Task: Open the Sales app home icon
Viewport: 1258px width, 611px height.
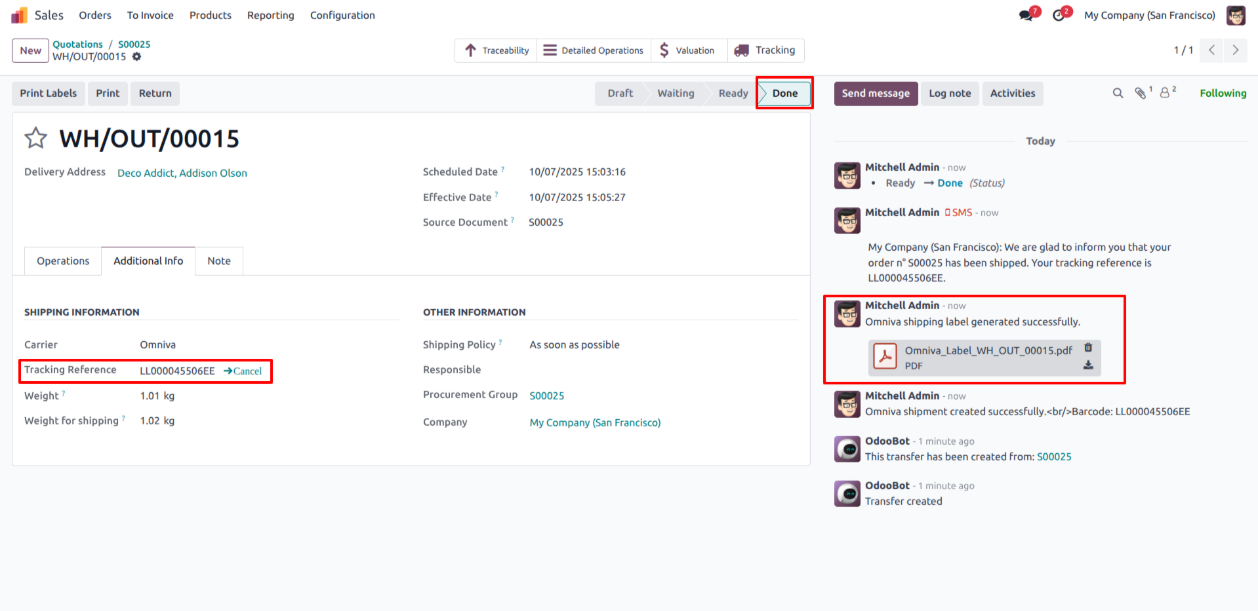Action: tap(20, 15)
